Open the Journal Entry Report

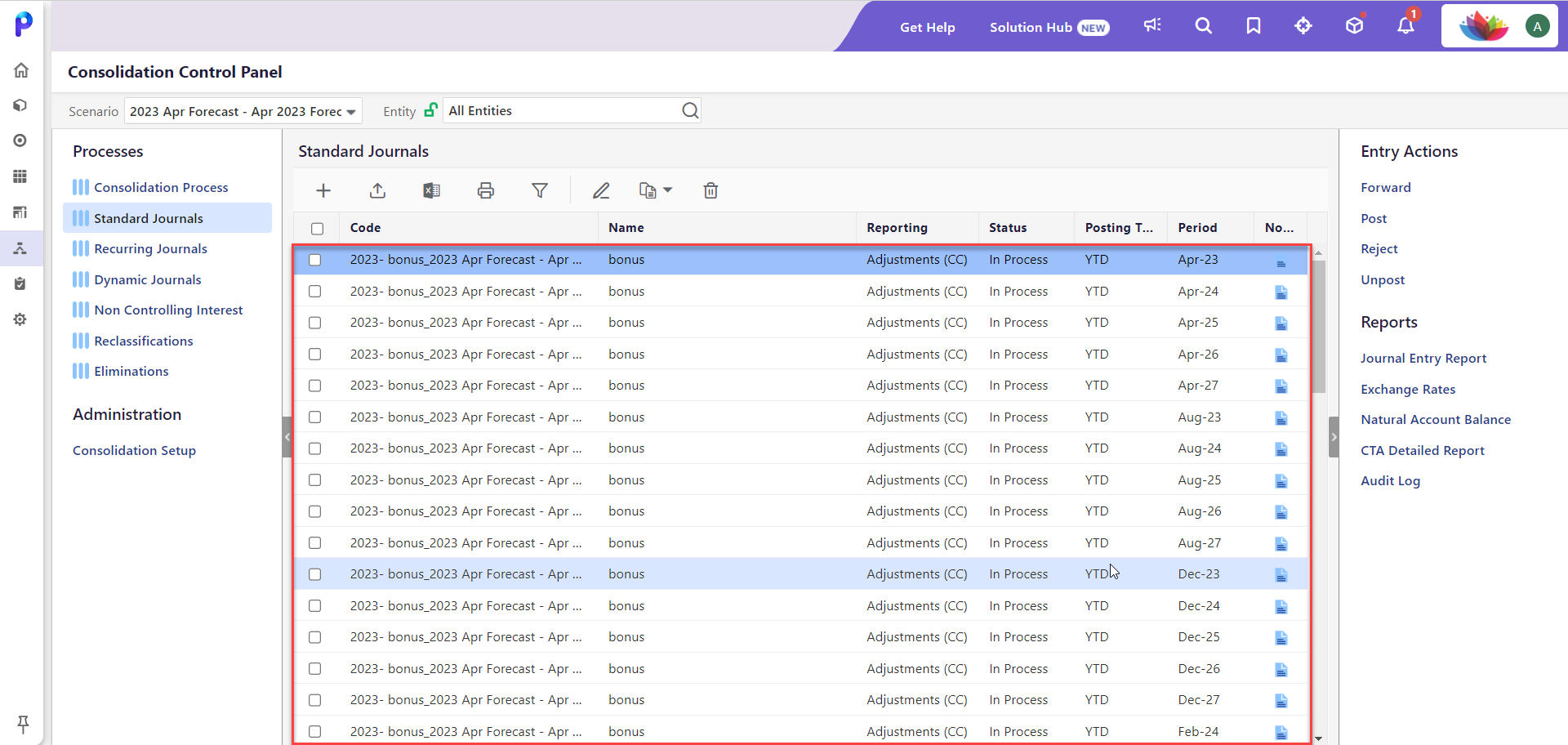[x=1423, y=358]
